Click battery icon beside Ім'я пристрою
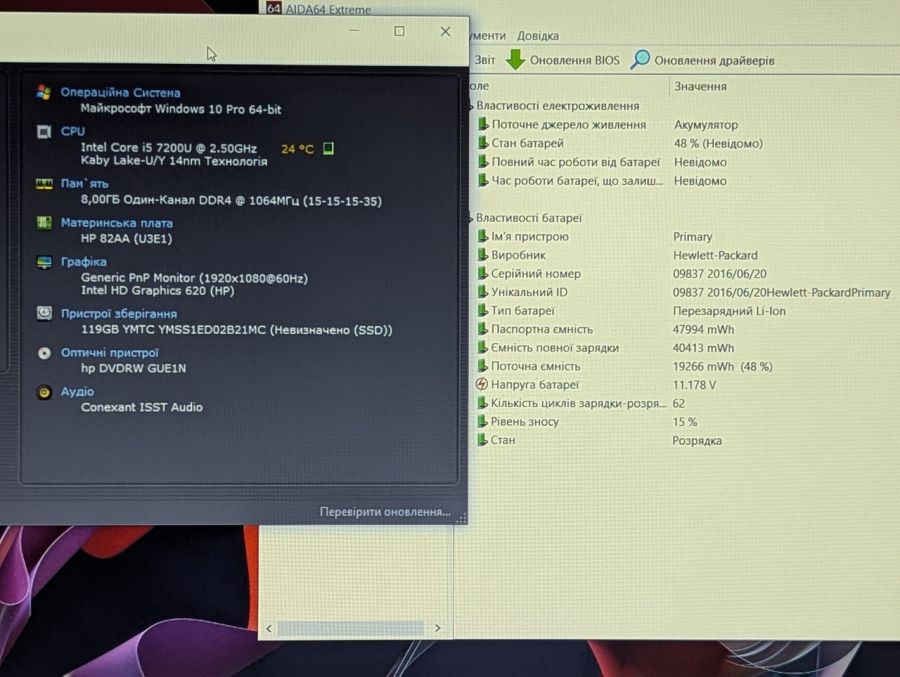The width and height of the screenshot is (900, 677). [x=483, y=236]
